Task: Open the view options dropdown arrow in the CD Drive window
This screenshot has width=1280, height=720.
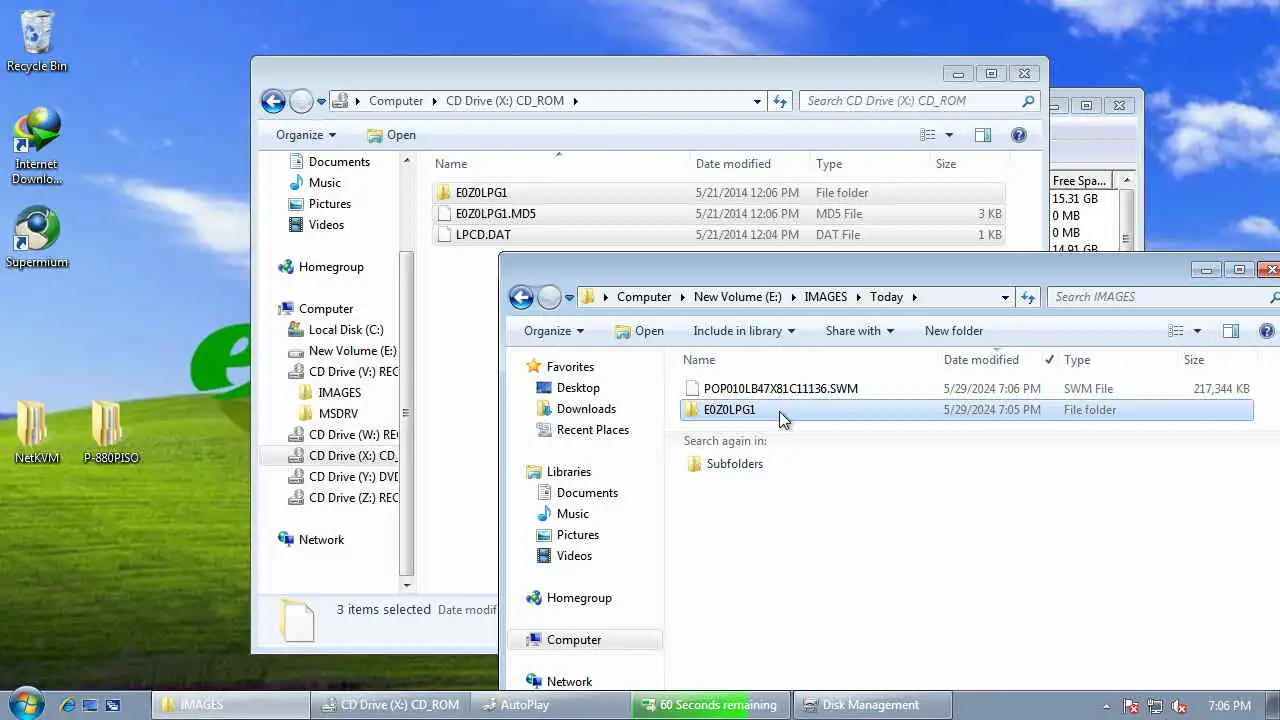Action: click(x=949, y=135)
